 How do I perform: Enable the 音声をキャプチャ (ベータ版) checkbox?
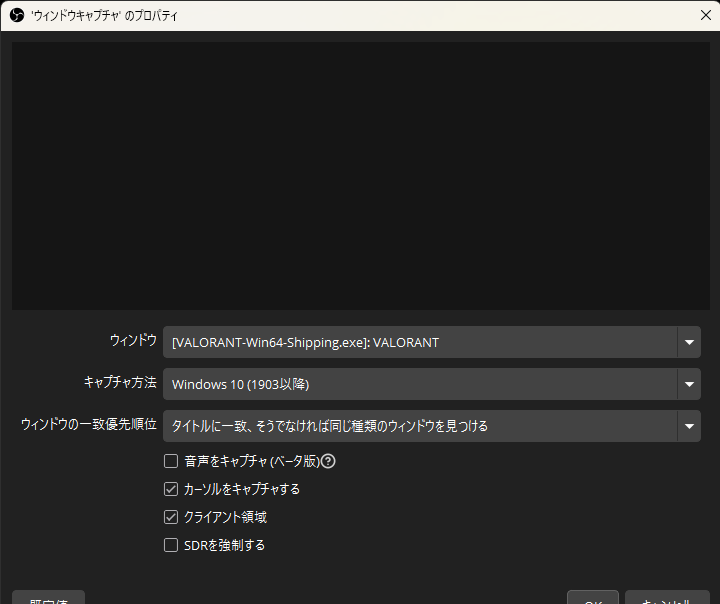171,461
